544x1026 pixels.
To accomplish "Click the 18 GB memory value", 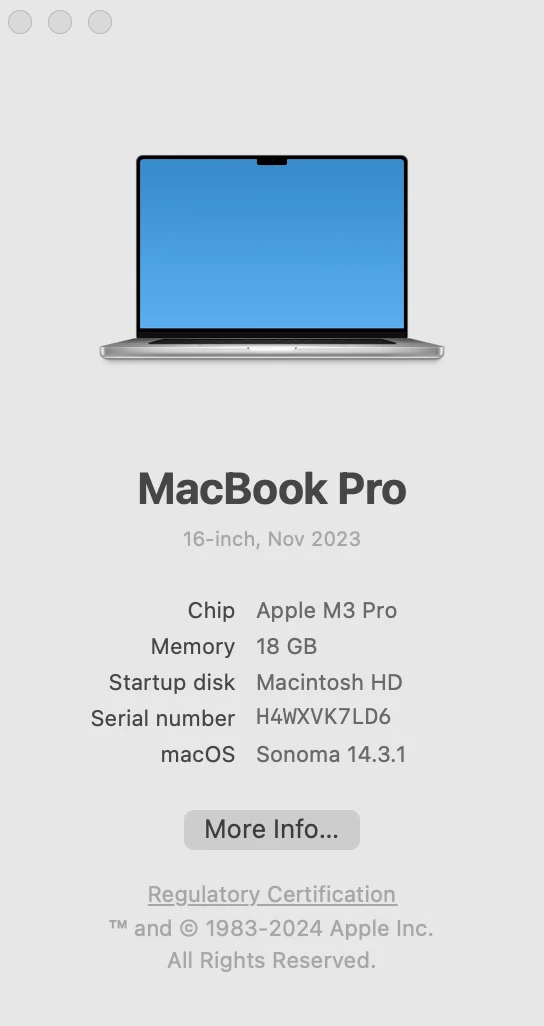I will [x=287, y=646].
